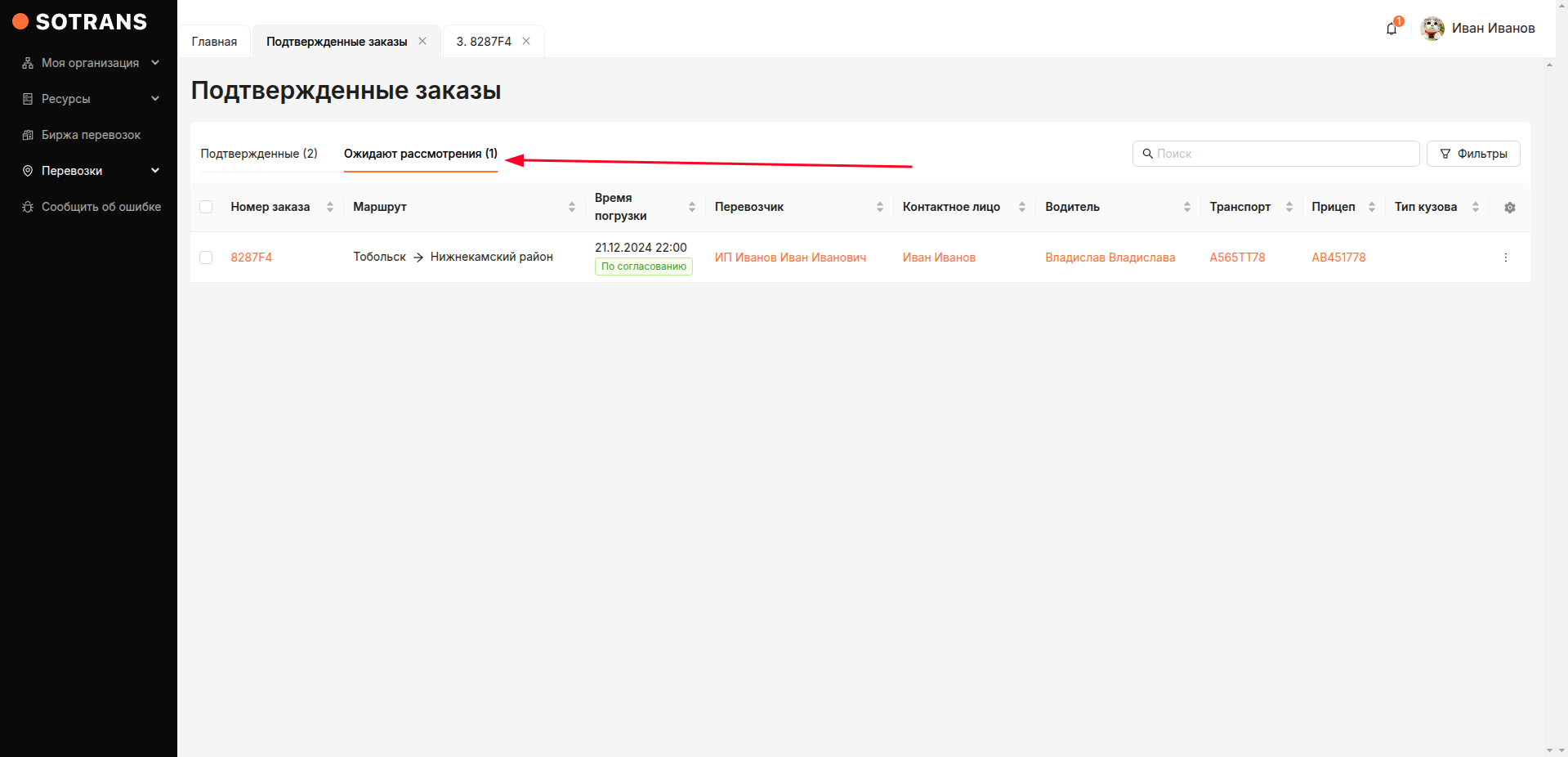Open order link 8287F4
The image size is (1568, 757).
(x=251, y=258)
